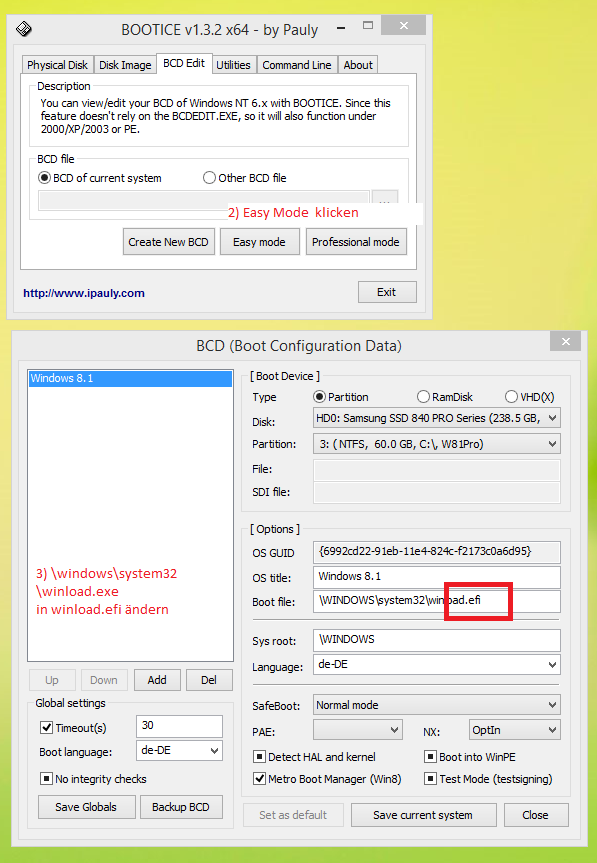The width and height of the screenshot is (597, 863).
Task: Click the Sys root field \WINDOWS
Action: [x=437, y=640]
